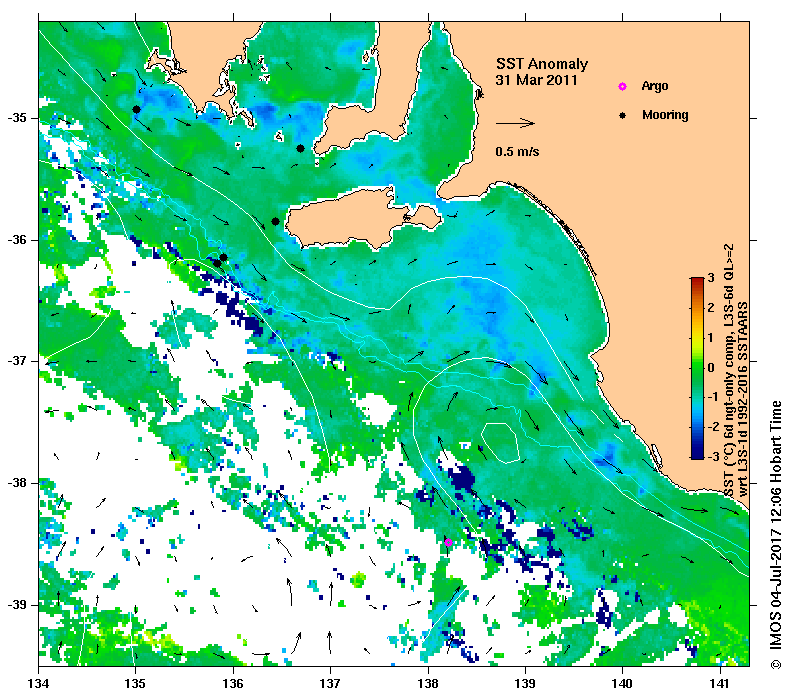791x700 pixels.
Task: Click the latitude label '-37'
Action: click(17, 361)
